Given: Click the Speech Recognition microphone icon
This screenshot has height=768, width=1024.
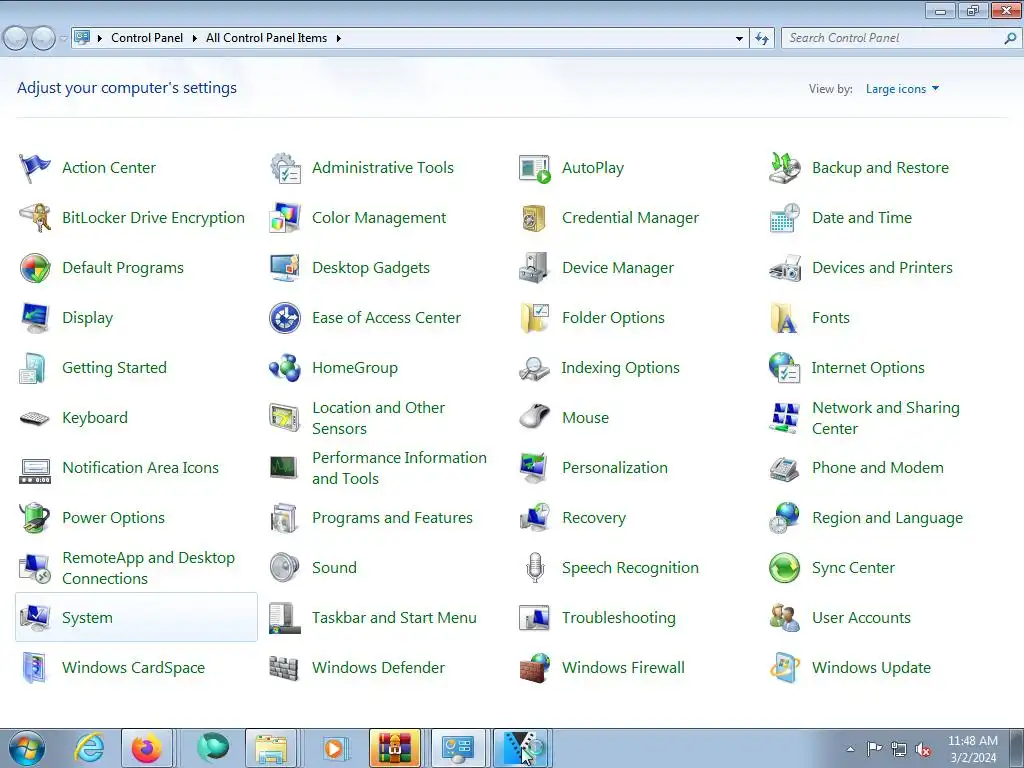Looking at the screenshot, I should 534,568.
